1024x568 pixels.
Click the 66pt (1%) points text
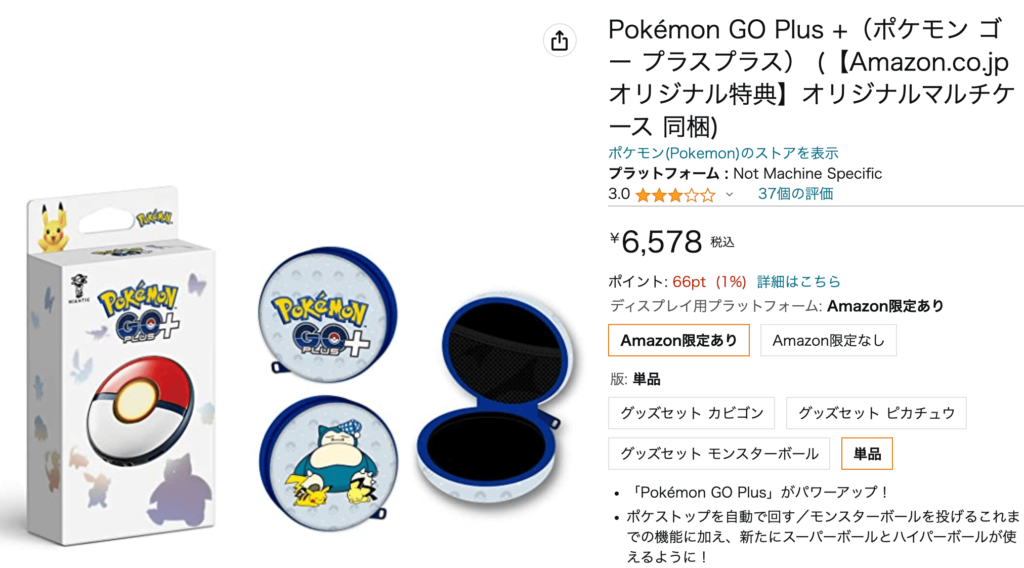tap(709, 281)
